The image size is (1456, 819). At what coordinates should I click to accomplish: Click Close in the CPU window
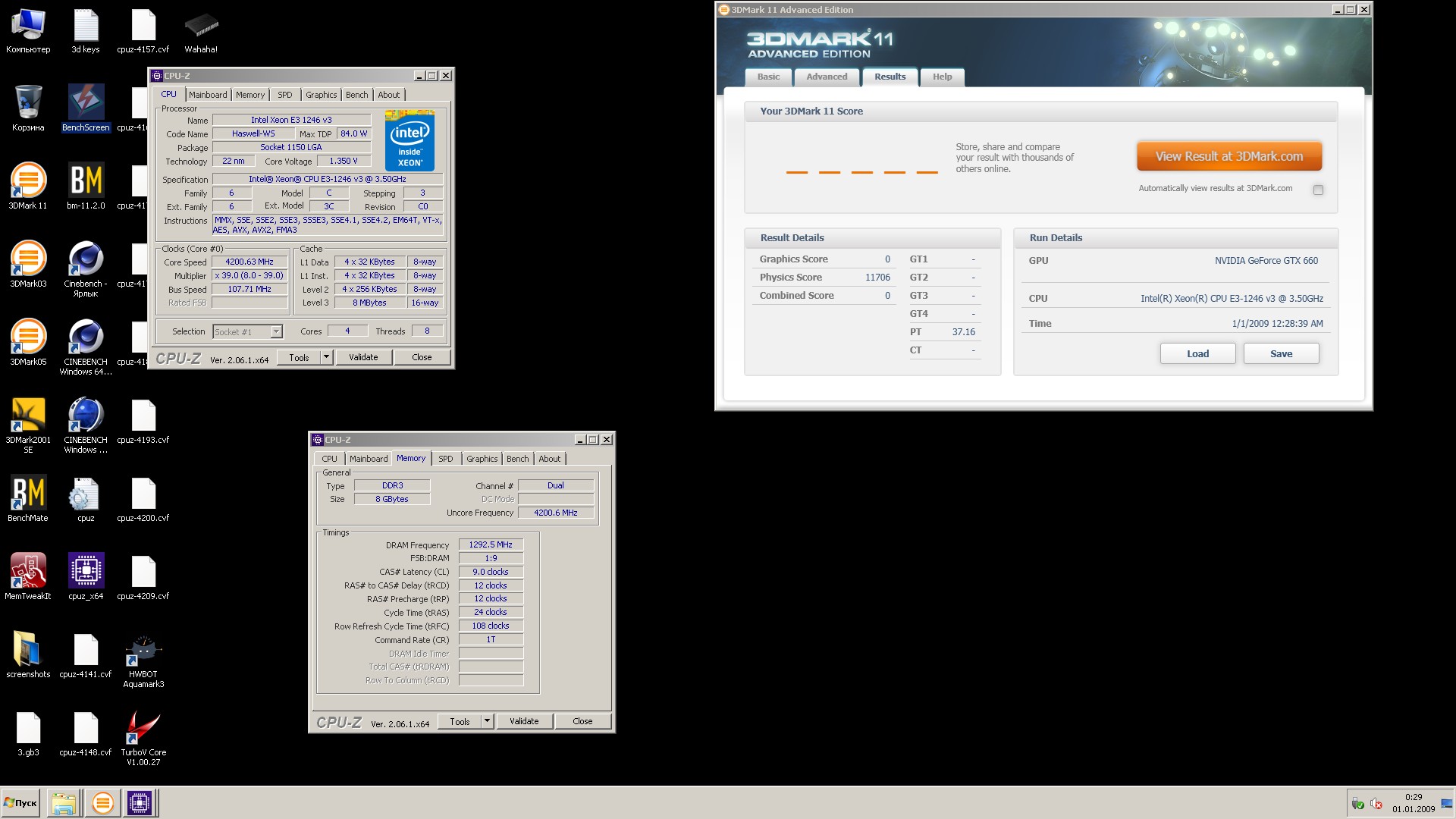422,357
